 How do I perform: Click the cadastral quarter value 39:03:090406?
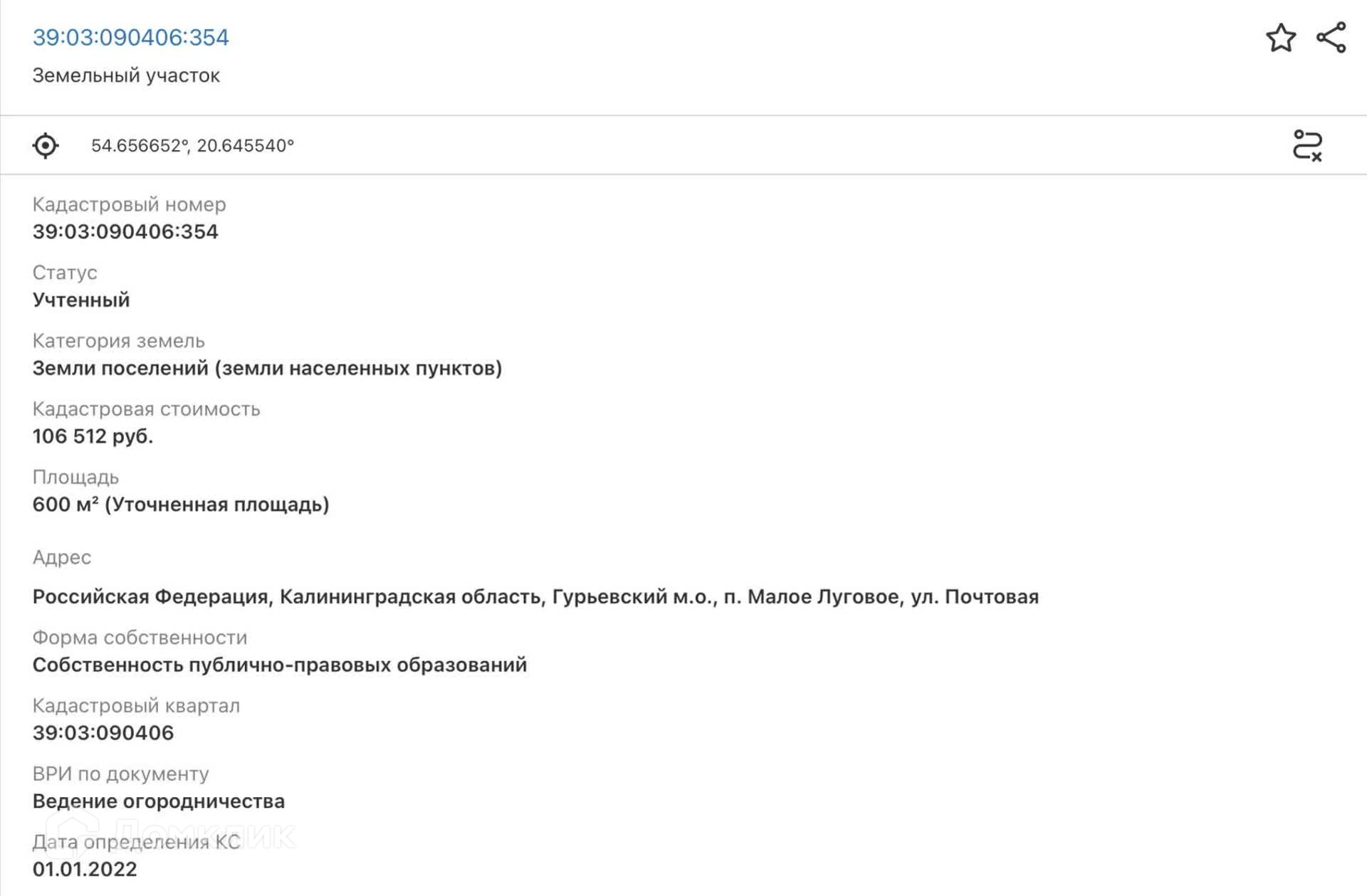(103, 732)
